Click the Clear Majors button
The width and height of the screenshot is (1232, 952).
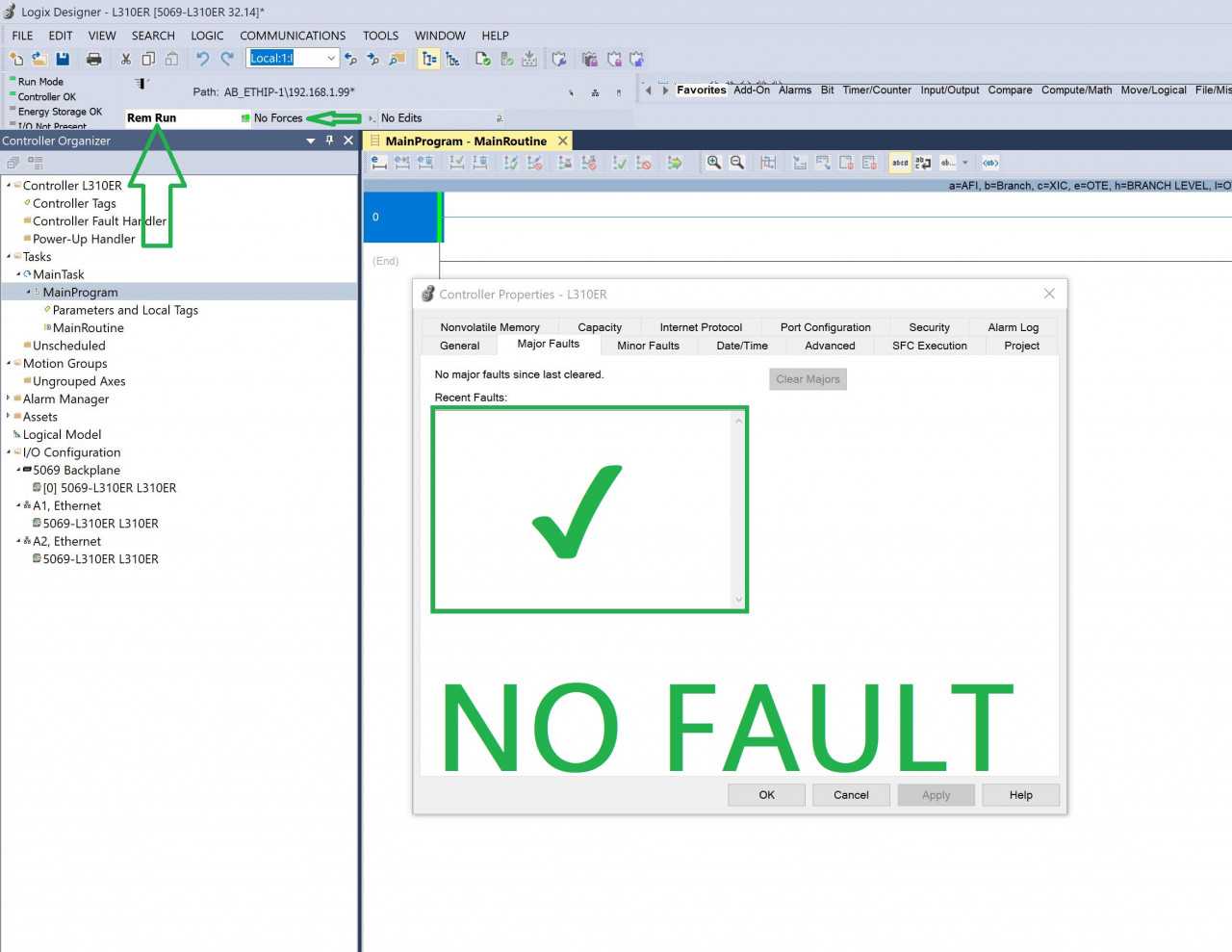(x=808, y=379)
